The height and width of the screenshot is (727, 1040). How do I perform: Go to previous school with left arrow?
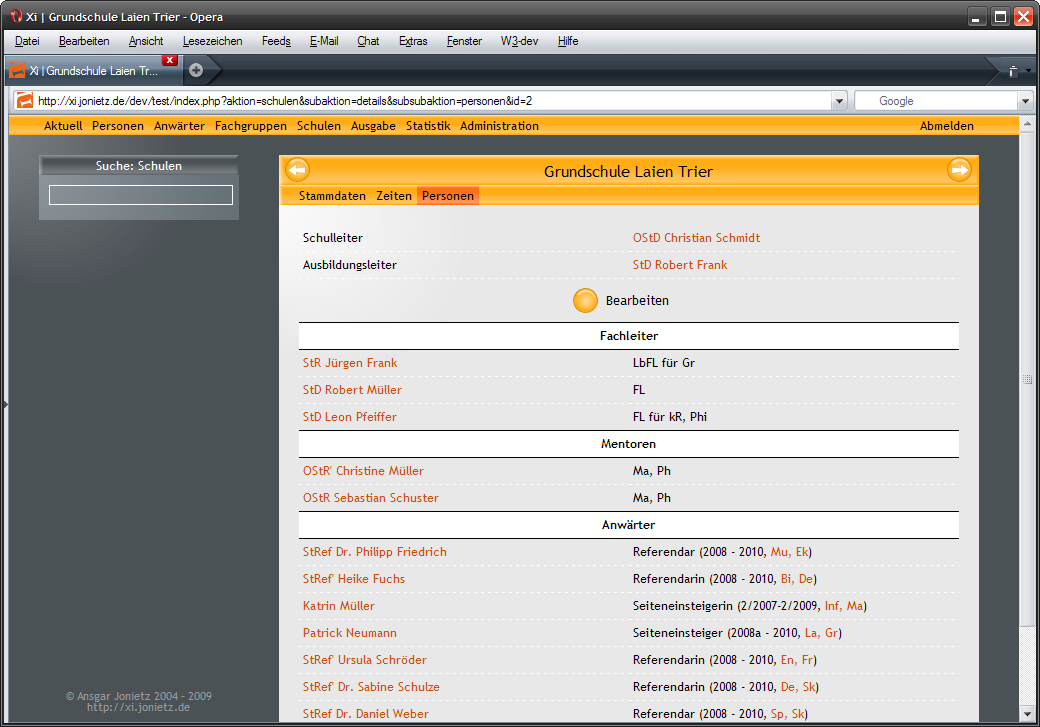click(297, 170)
